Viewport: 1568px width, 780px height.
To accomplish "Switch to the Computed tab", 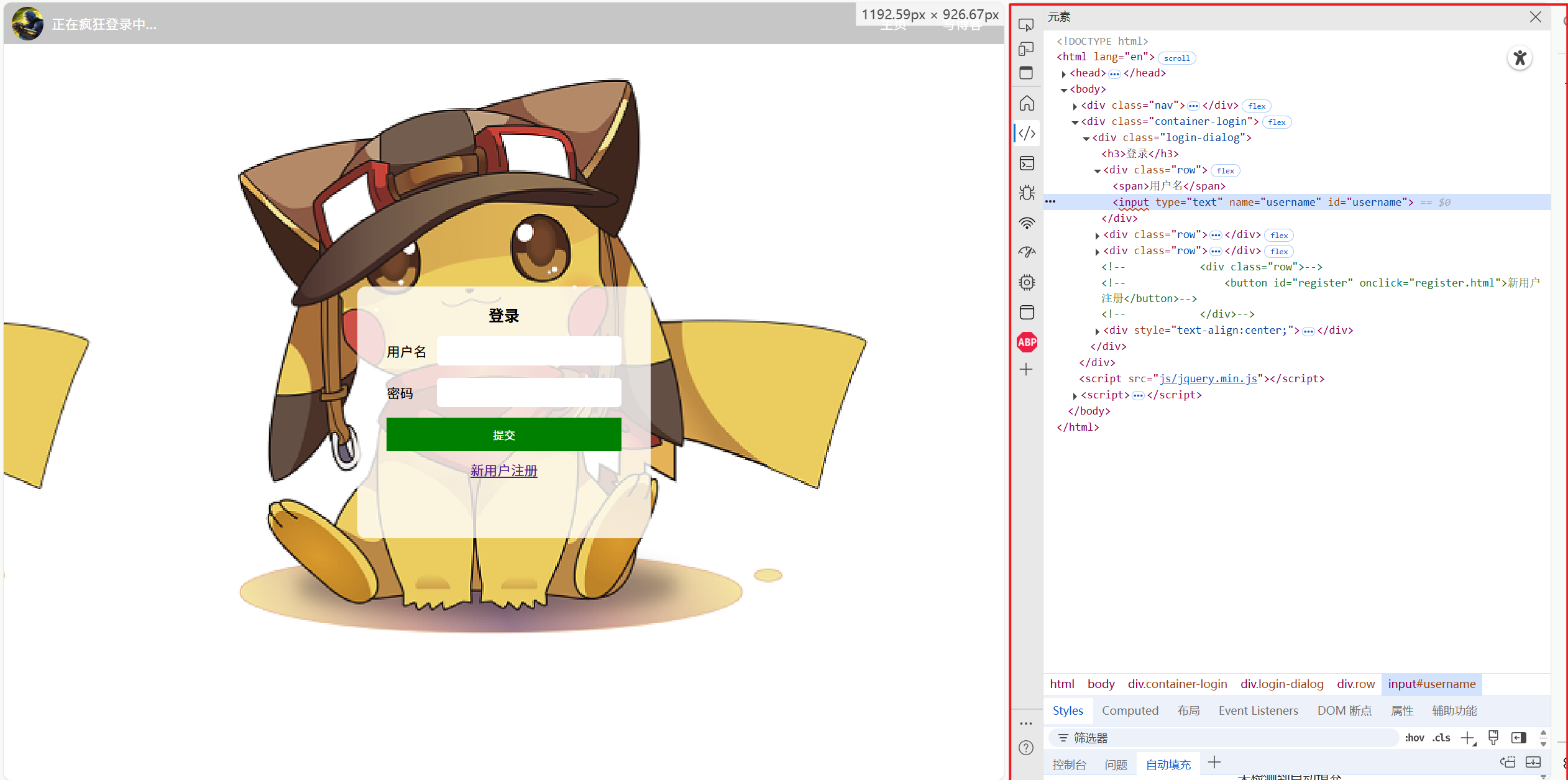I will click(1129, 710).
